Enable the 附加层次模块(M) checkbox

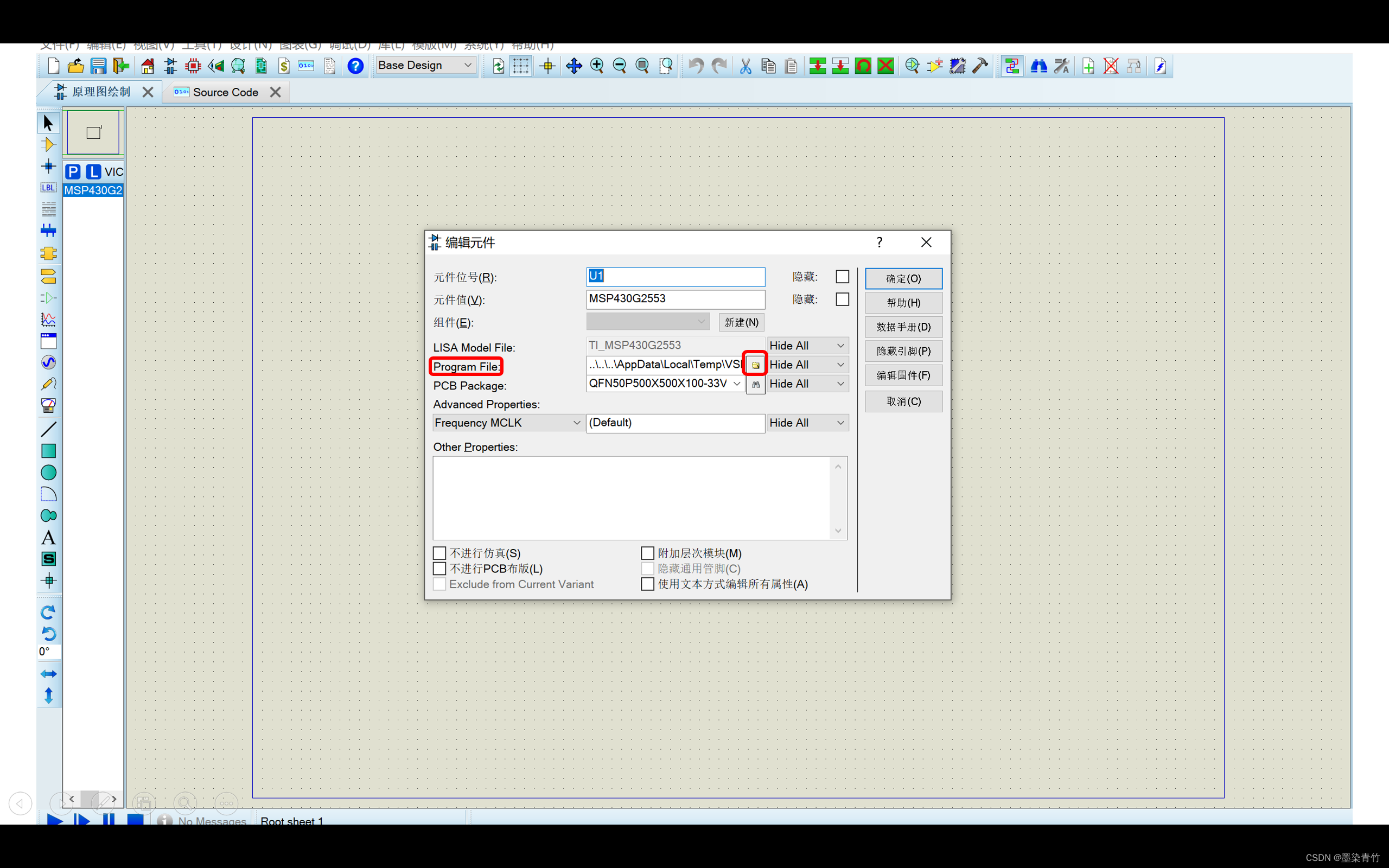tap(647, 553)
